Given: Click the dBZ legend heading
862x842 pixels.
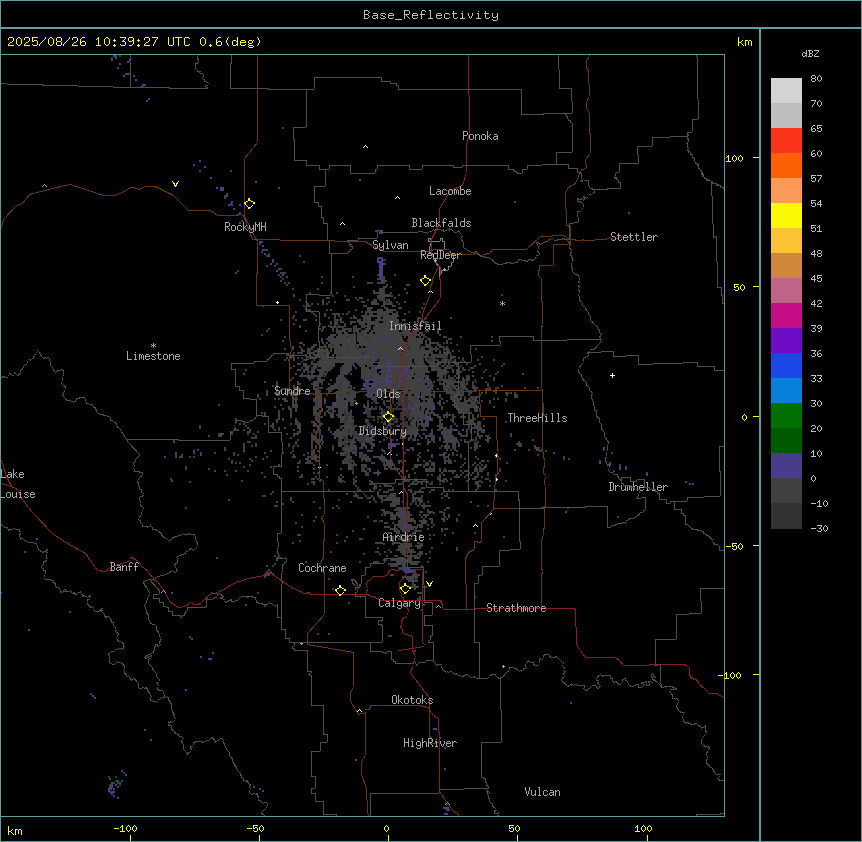Looking at the screenshot, I should point(810,54).
